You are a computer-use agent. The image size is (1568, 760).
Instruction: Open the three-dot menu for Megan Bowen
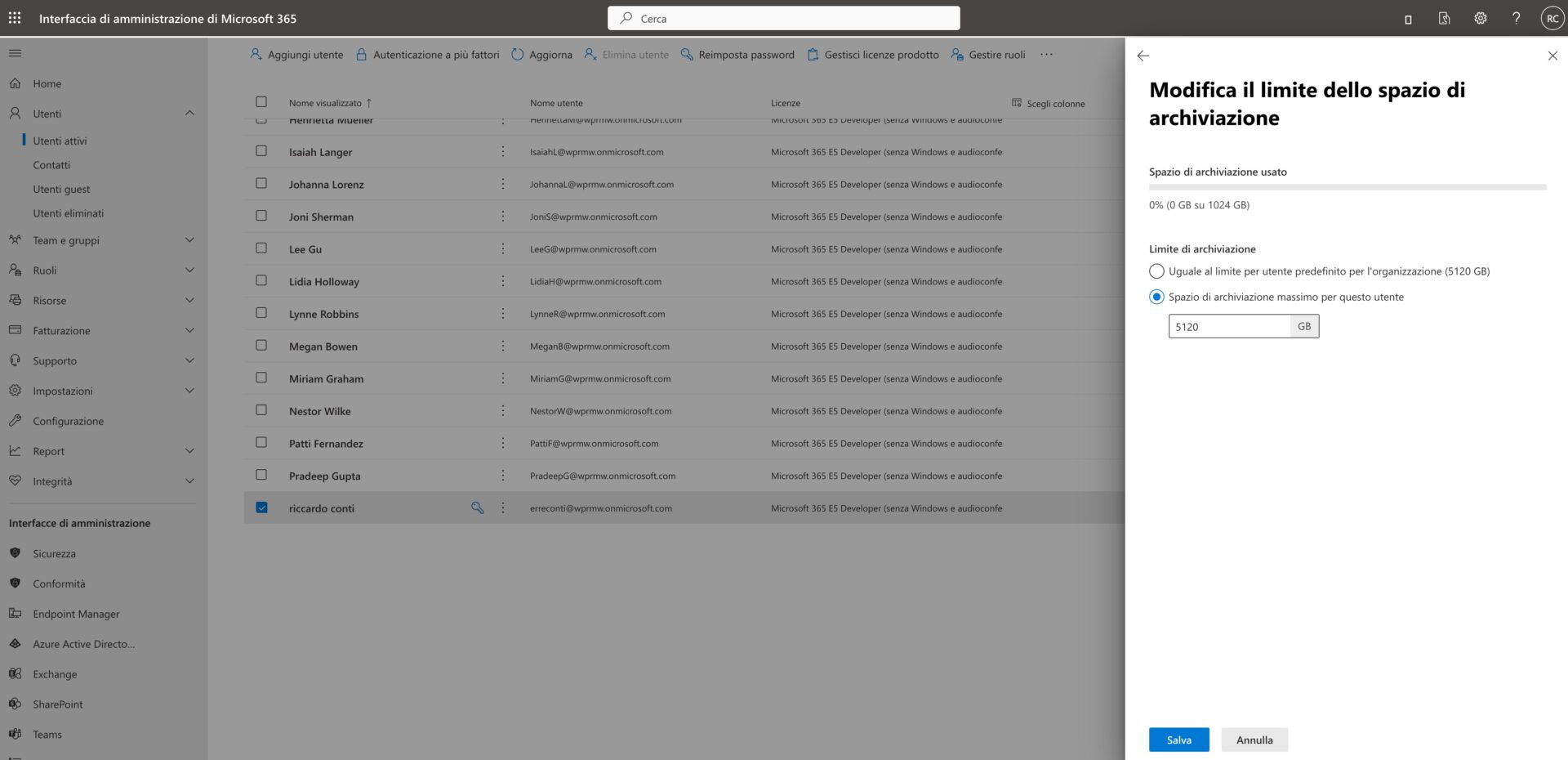pos(503,346)
